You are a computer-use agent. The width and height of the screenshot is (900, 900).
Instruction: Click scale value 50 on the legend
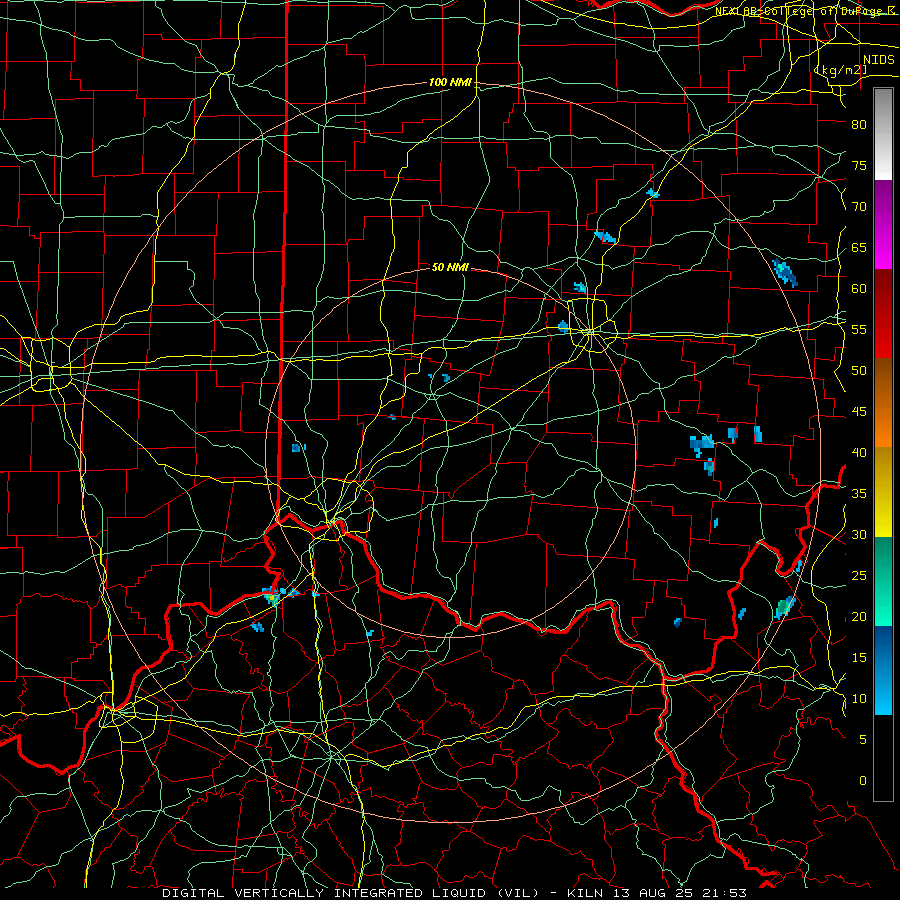point(859,371)
